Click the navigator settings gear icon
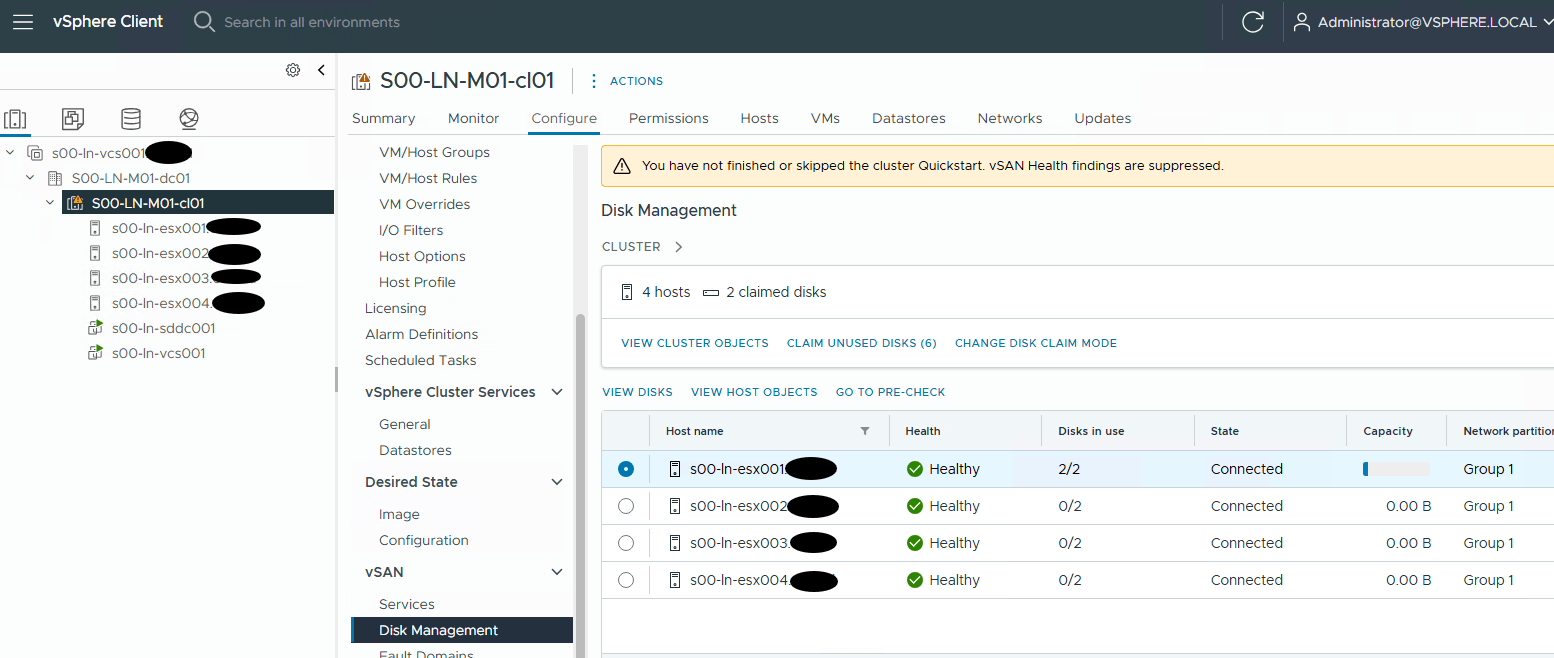This screenshot has width=1554, height=658. 293,70
